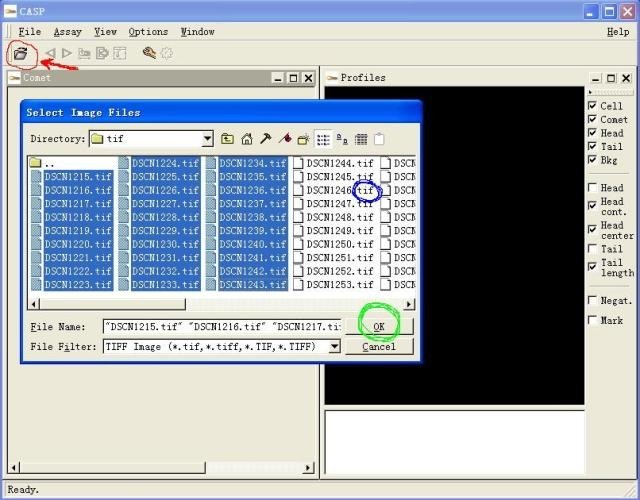Click the open image files toolbar icon
Viewport: 640px width, 500px height.
[19, 53]
